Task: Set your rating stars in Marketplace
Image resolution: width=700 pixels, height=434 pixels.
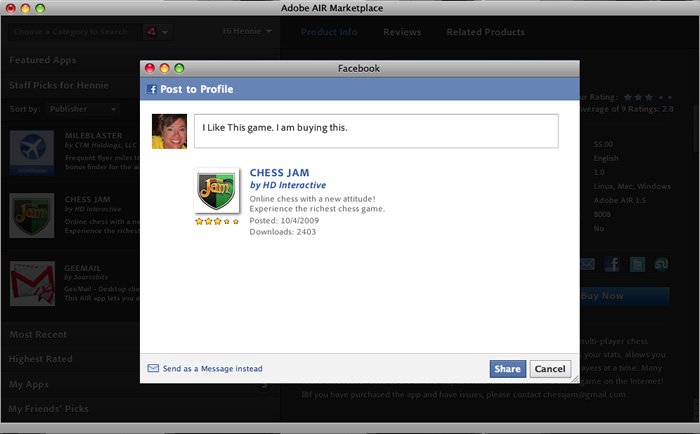Action: 647,97
